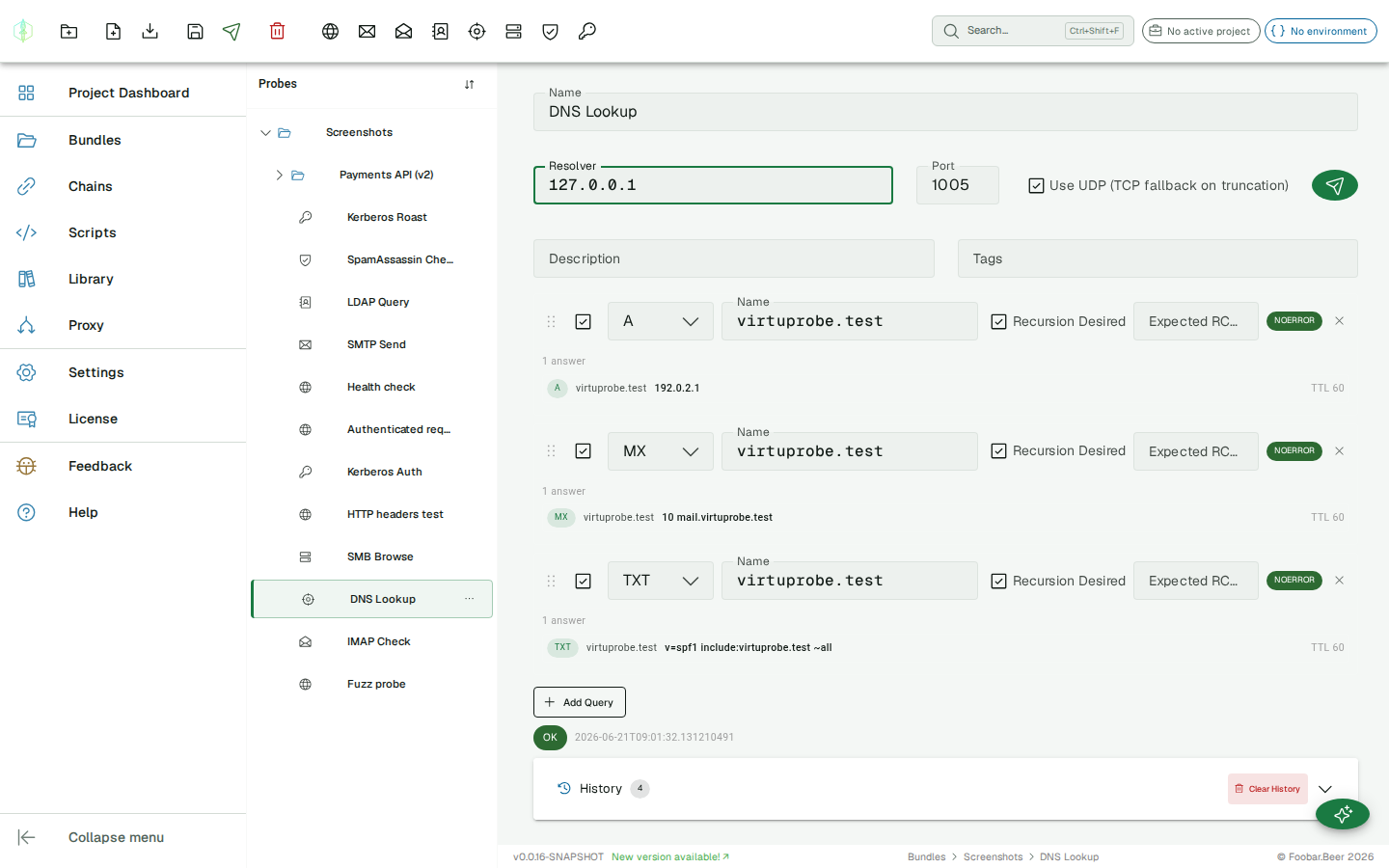Image resolution: width=1389 pixels, height=868 pixels.
Task: Click the Port input field
Action: click(x=958, y=185)
